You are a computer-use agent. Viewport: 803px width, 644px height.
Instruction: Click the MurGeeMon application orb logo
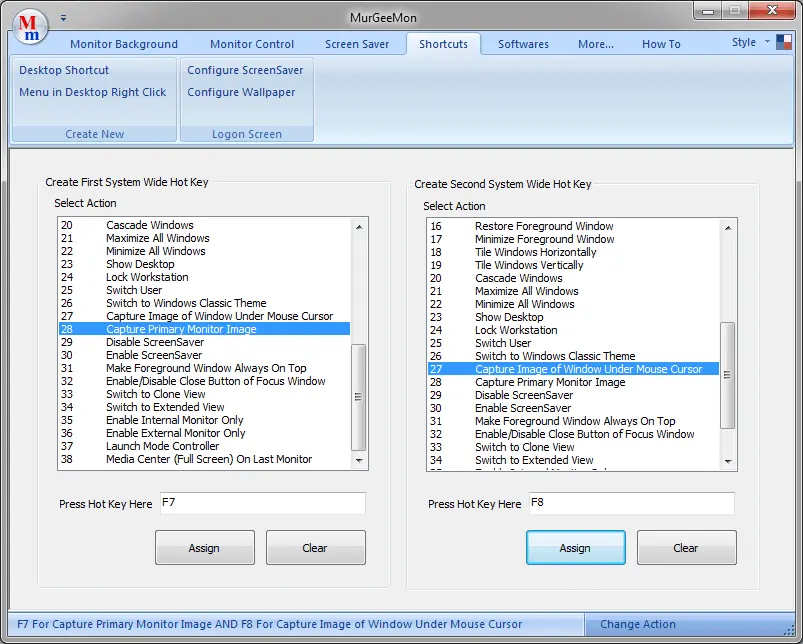32,24
